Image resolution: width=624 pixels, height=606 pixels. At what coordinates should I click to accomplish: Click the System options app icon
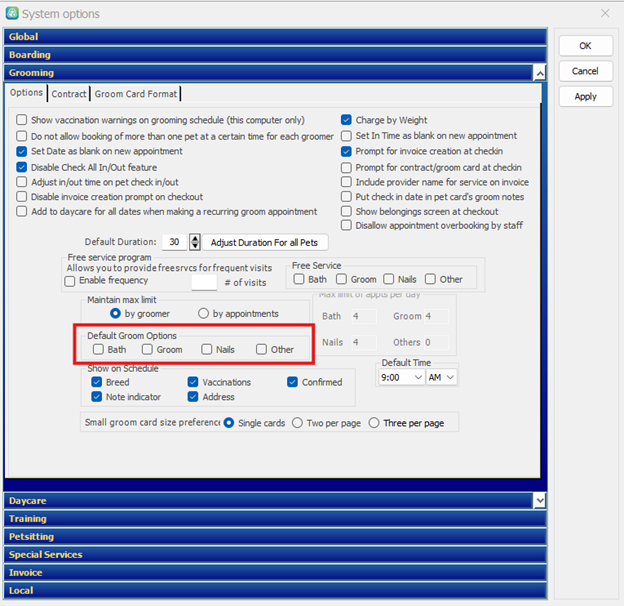tap(12, 13)
